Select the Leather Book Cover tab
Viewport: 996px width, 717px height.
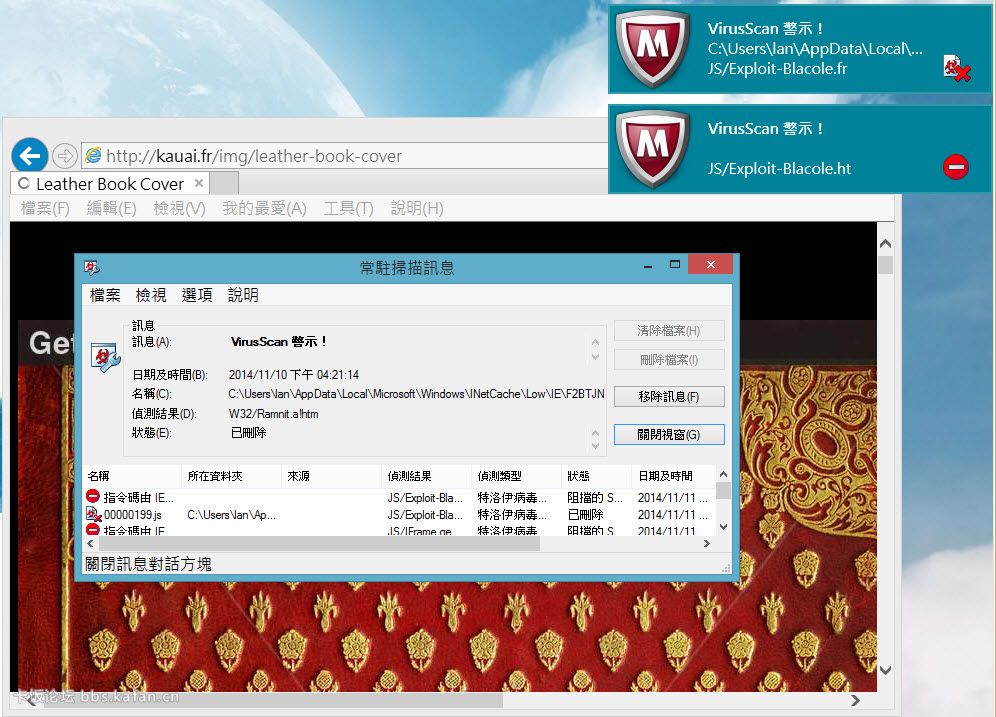(110, 184)
